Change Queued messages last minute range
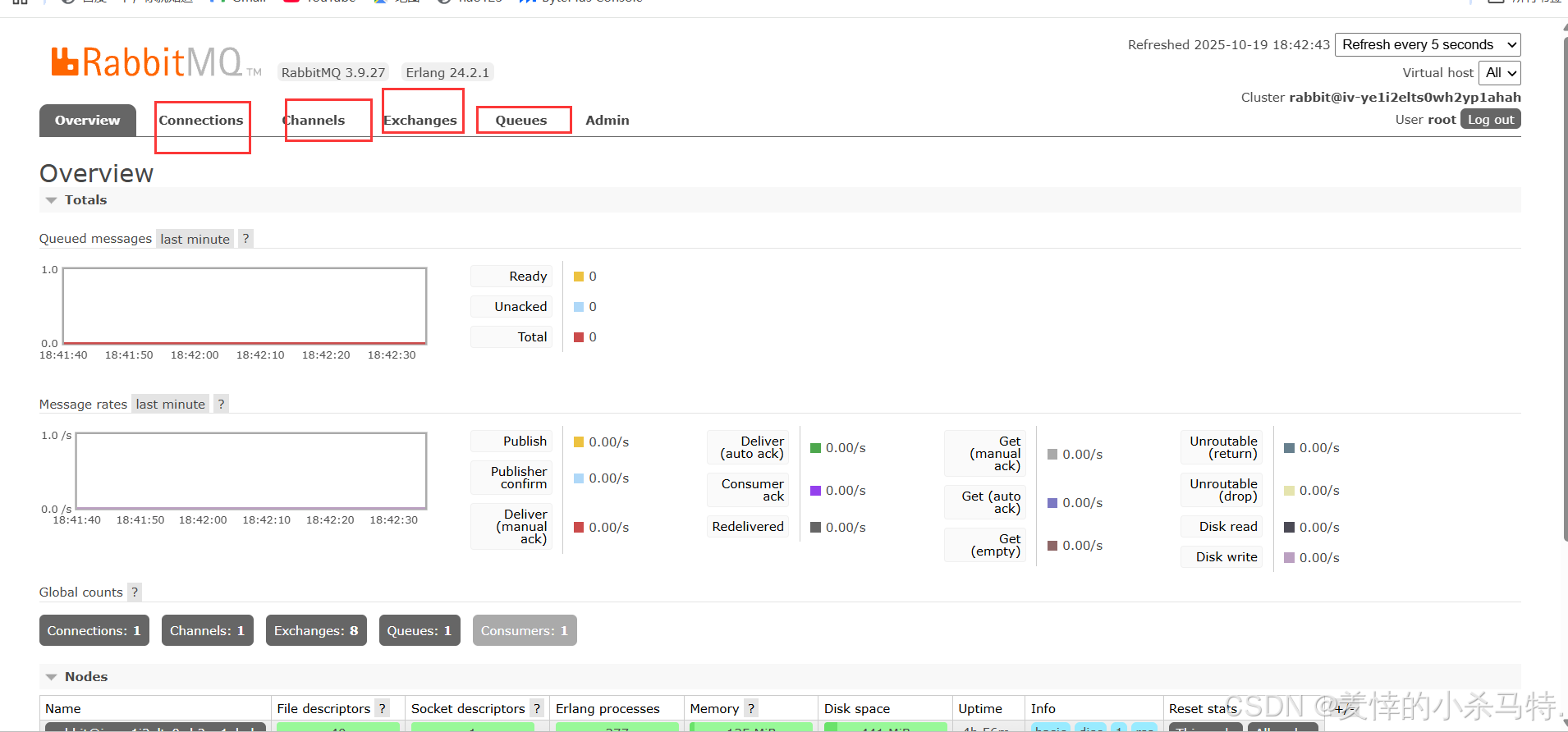Screen dimensions: 1568x732 pyautogui.click(x=195, y=239)
